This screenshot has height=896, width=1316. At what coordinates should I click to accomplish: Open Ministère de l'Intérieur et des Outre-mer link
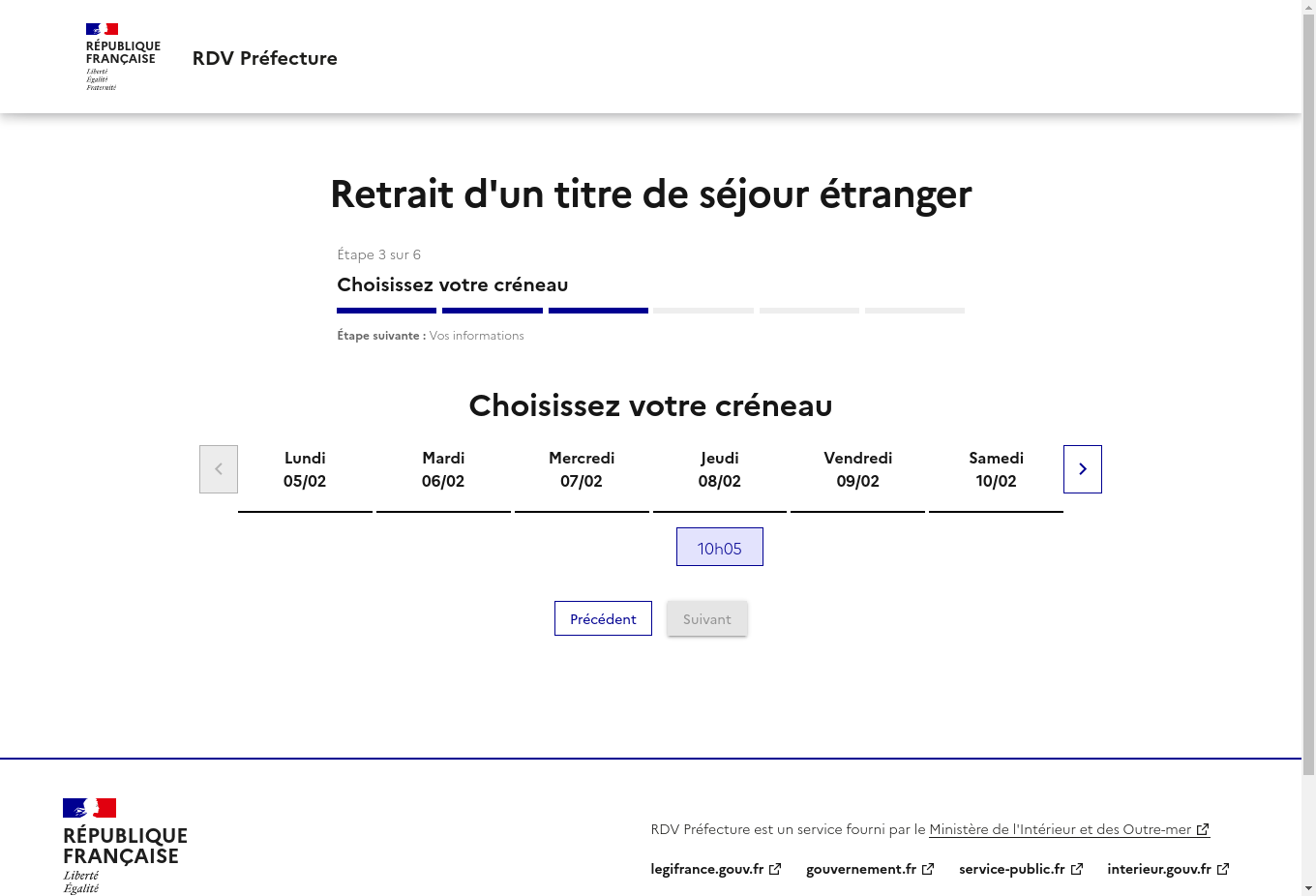pos(1069,829)
